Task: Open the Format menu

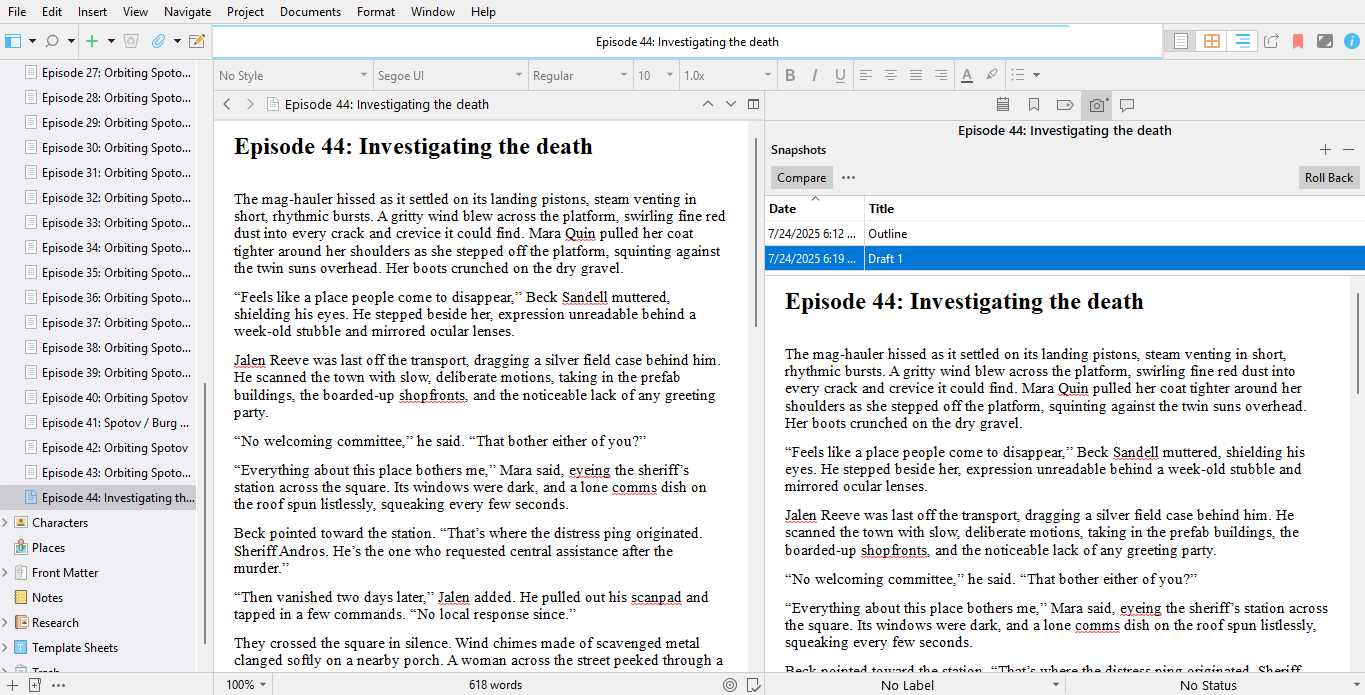Action: [x=376, y=12]
